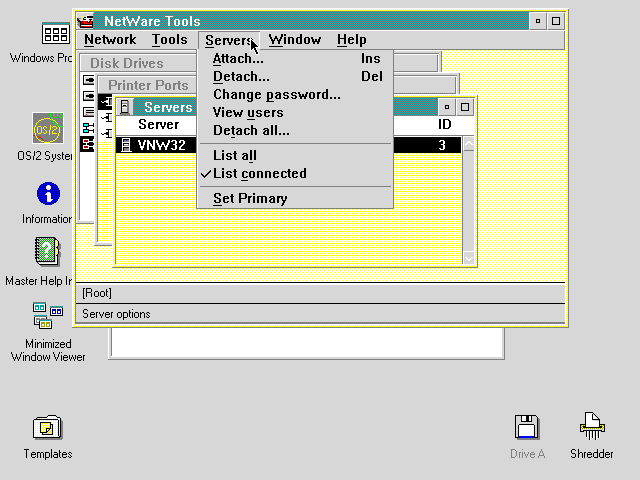The image size is (640, 480).
Task: Select the cyan network tree icon in Disk Drives
Action: pos(88,128)
